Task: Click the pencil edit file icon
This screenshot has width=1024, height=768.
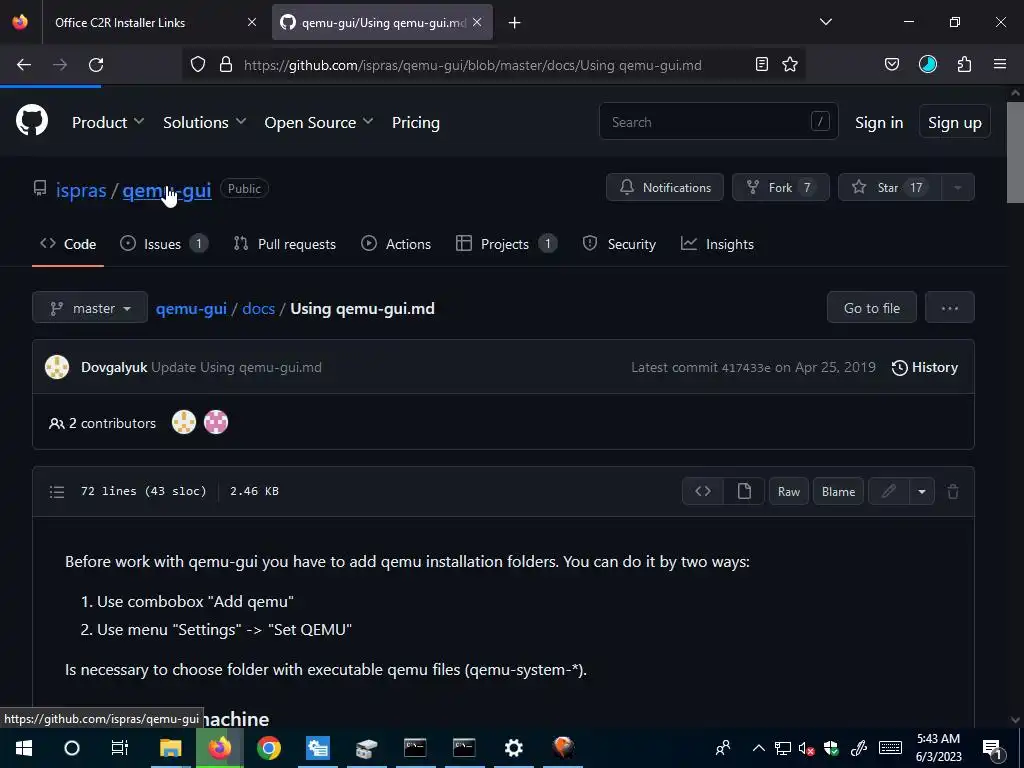Action: point(888,491)
